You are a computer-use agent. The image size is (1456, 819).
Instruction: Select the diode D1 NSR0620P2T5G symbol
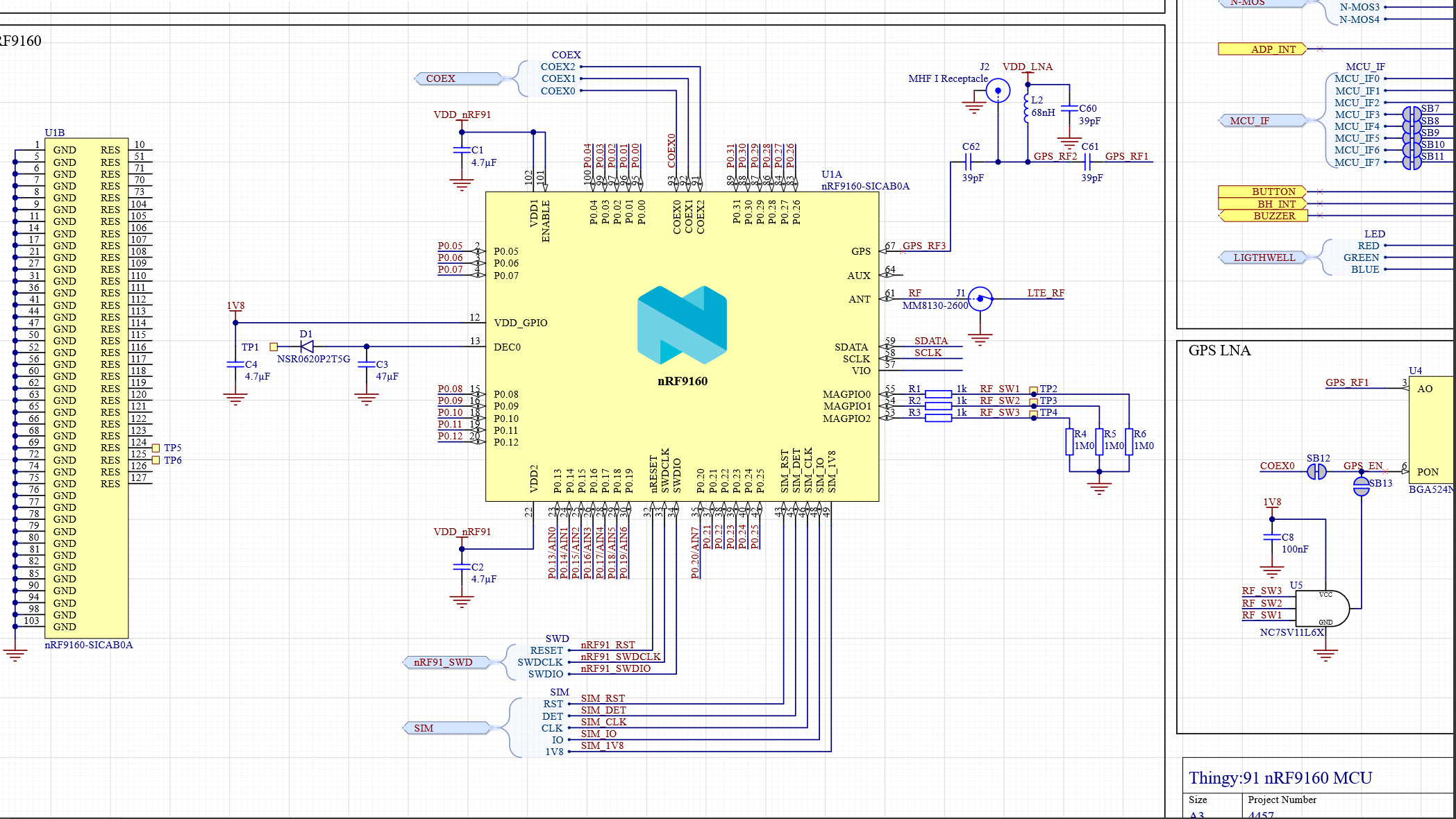coord(306,345)
